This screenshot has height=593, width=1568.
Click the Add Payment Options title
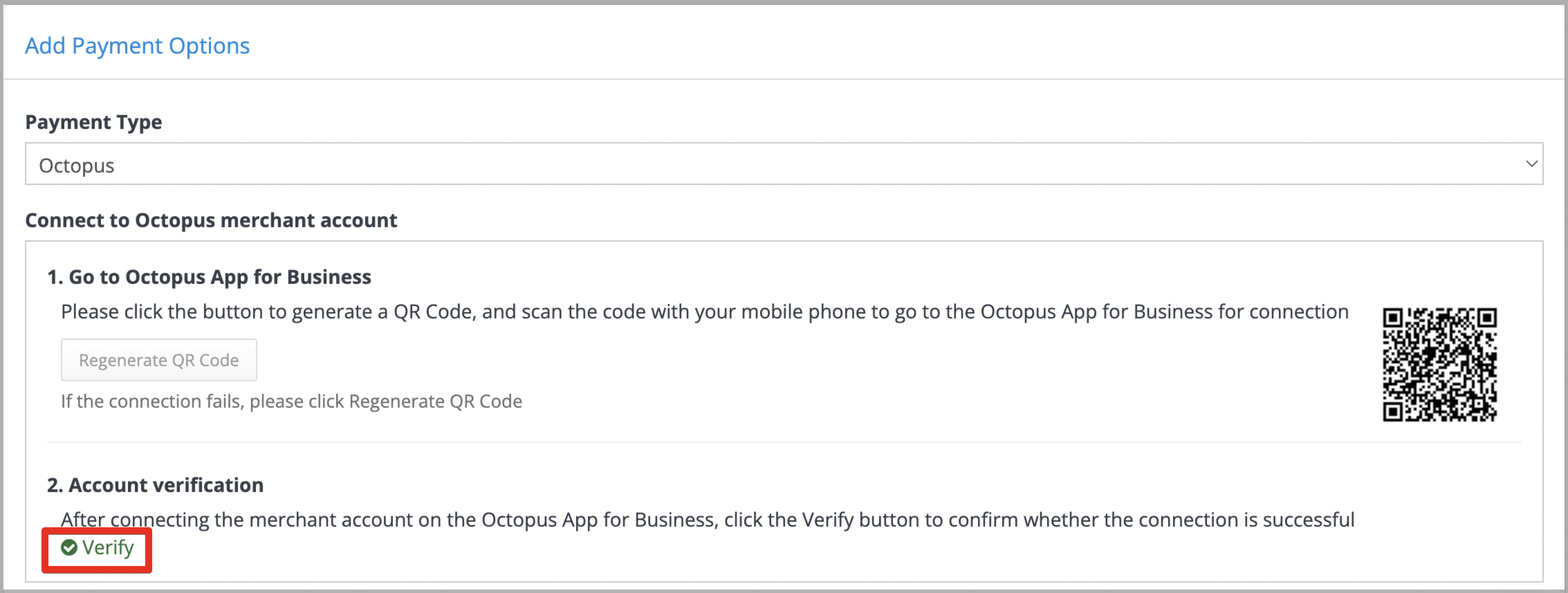click(x=137, y=46)
